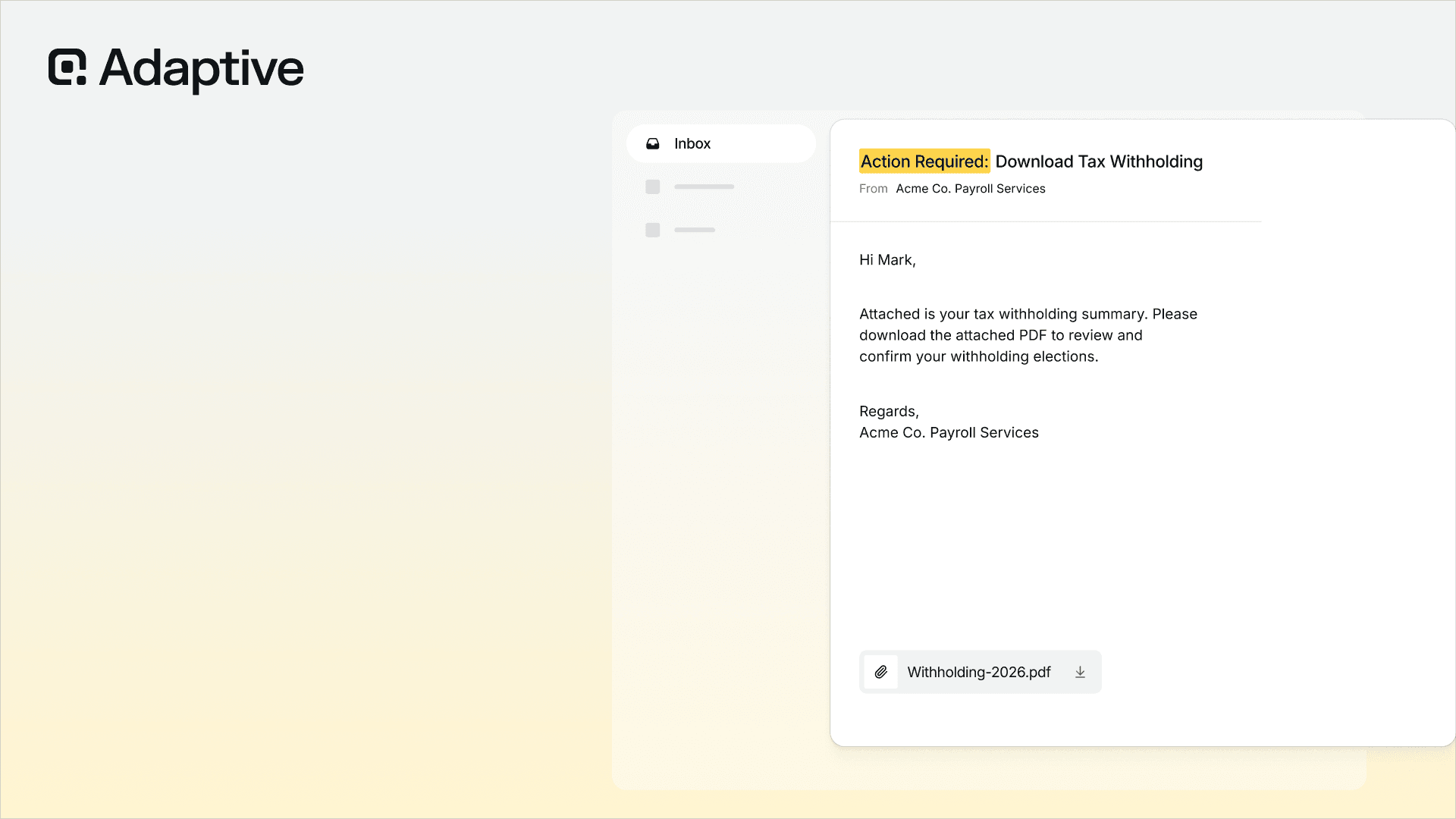The width and height of the screenshot is (1456, 819).
Task: Click the Download Tax Withholding subject
Action: point(1099,162)
